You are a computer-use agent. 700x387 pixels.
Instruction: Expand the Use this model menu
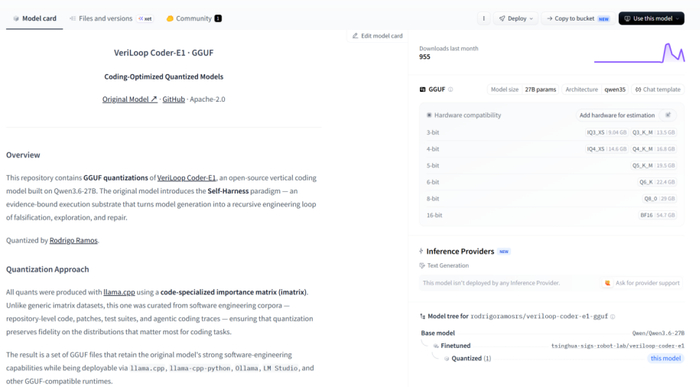point(651,18)
